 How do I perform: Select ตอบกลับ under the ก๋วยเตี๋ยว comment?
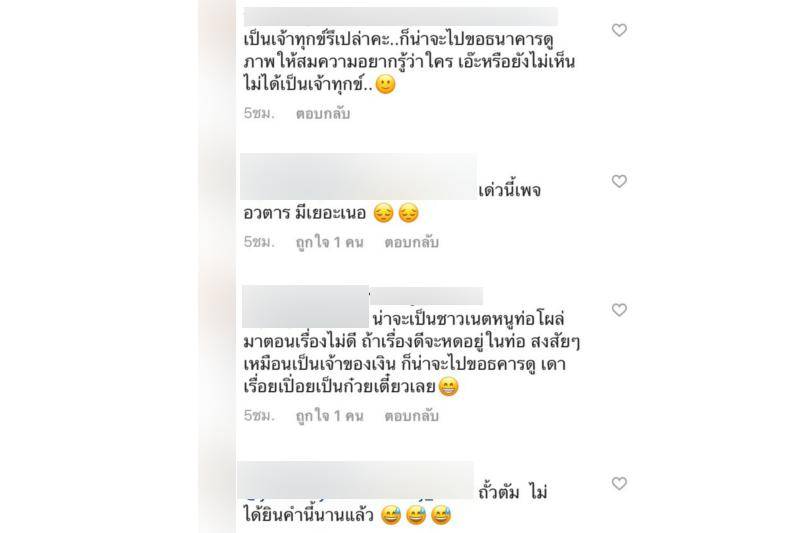411,416
